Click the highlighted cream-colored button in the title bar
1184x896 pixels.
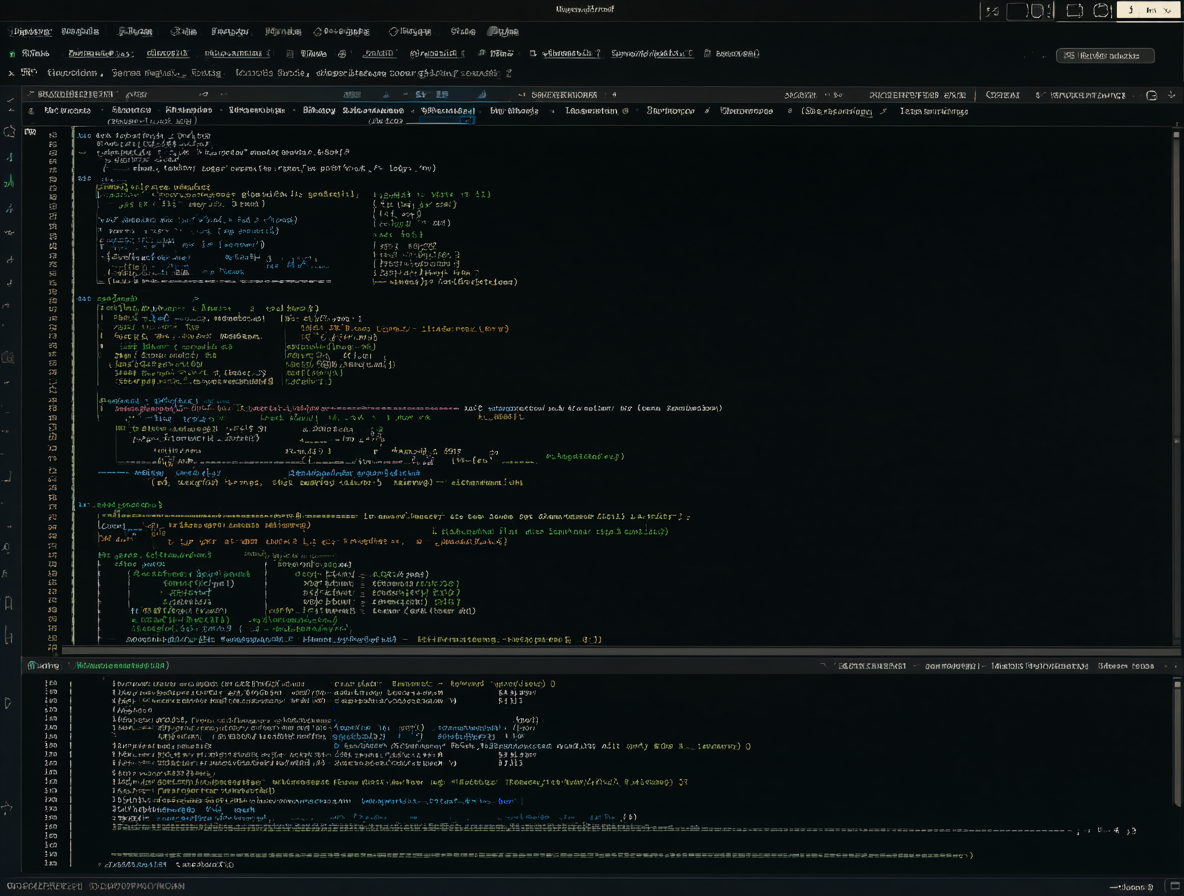point(1149,10)
